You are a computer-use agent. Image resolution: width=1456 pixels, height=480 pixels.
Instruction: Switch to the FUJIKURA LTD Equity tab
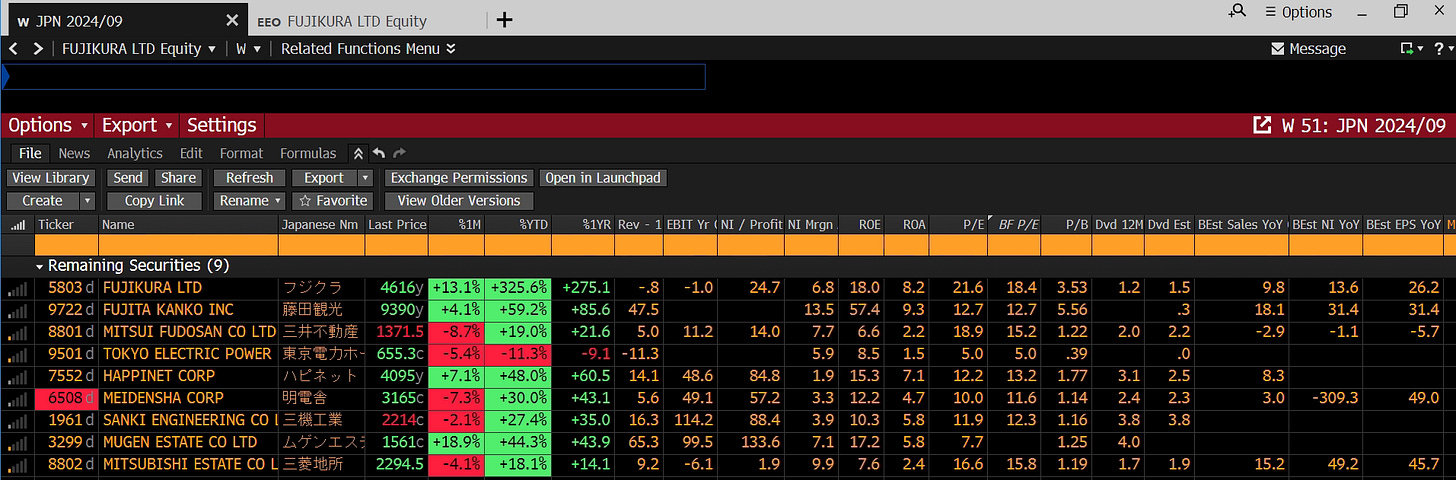(x=355, y=20)
